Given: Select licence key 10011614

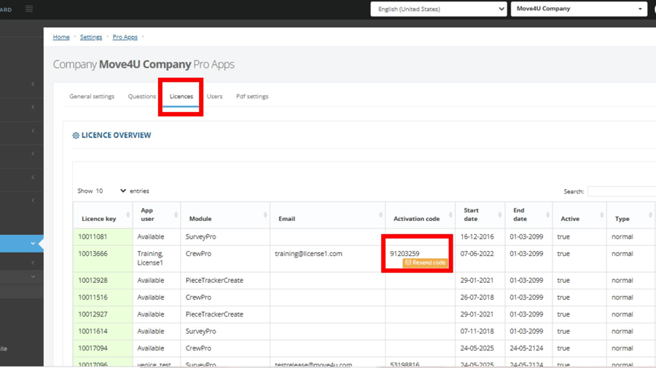Looking at the screenshot, I should pyautogui.click(x=93, y=331).
